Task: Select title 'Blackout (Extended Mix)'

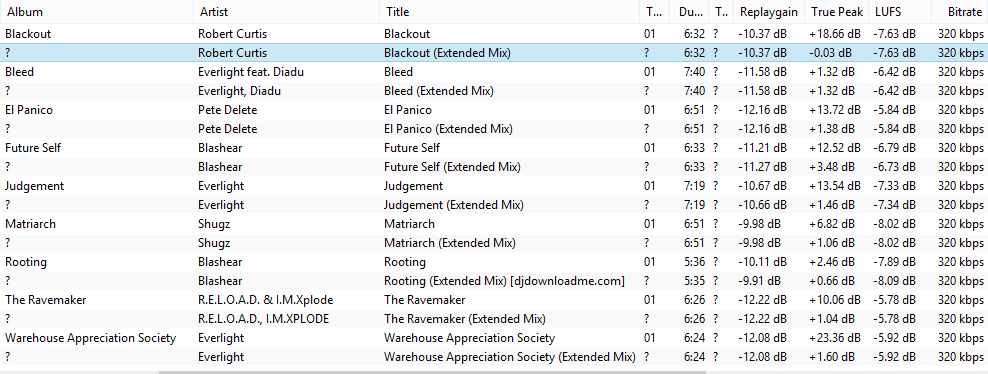Action: (x=447, y=53)
